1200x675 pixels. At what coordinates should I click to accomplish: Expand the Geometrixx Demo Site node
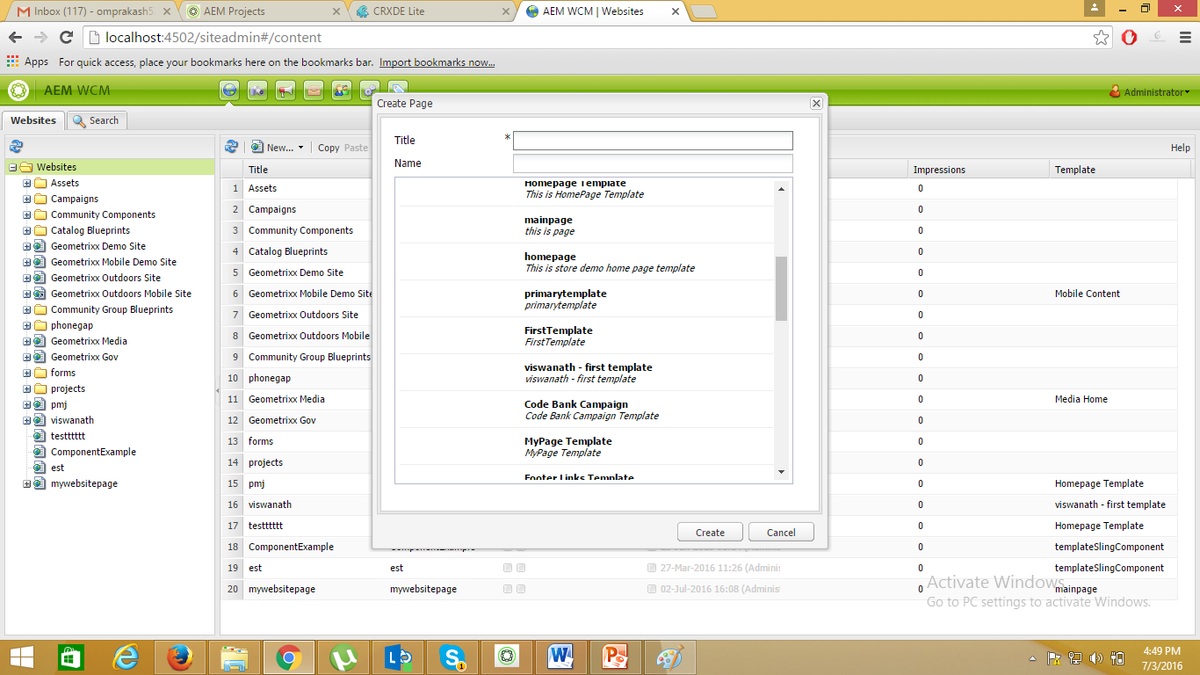27,246
